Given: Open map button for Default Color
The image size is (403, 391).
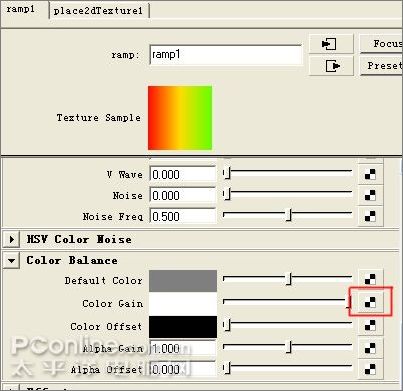Looking at the screenshot, I should [x=370, y=279].
